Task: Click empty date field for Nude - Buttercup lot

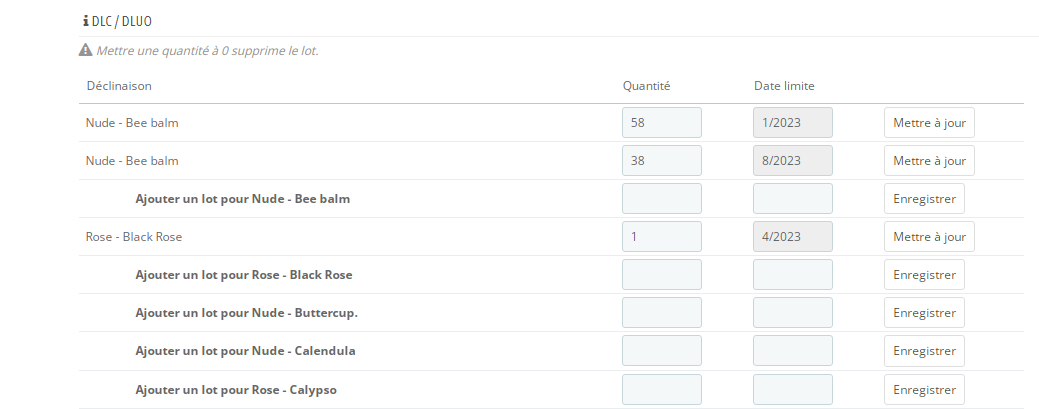Action: point(792,313)
